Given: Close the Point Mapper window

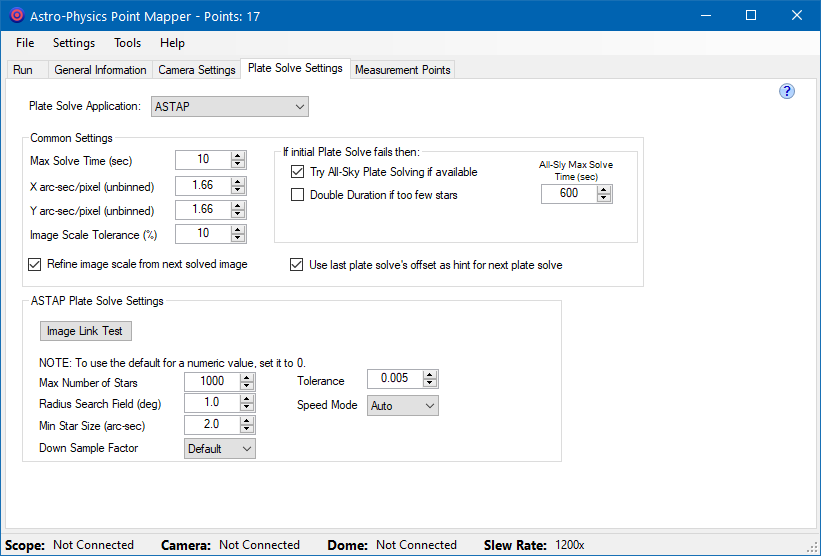Looking at the screenshot, I should coord(797,15).
